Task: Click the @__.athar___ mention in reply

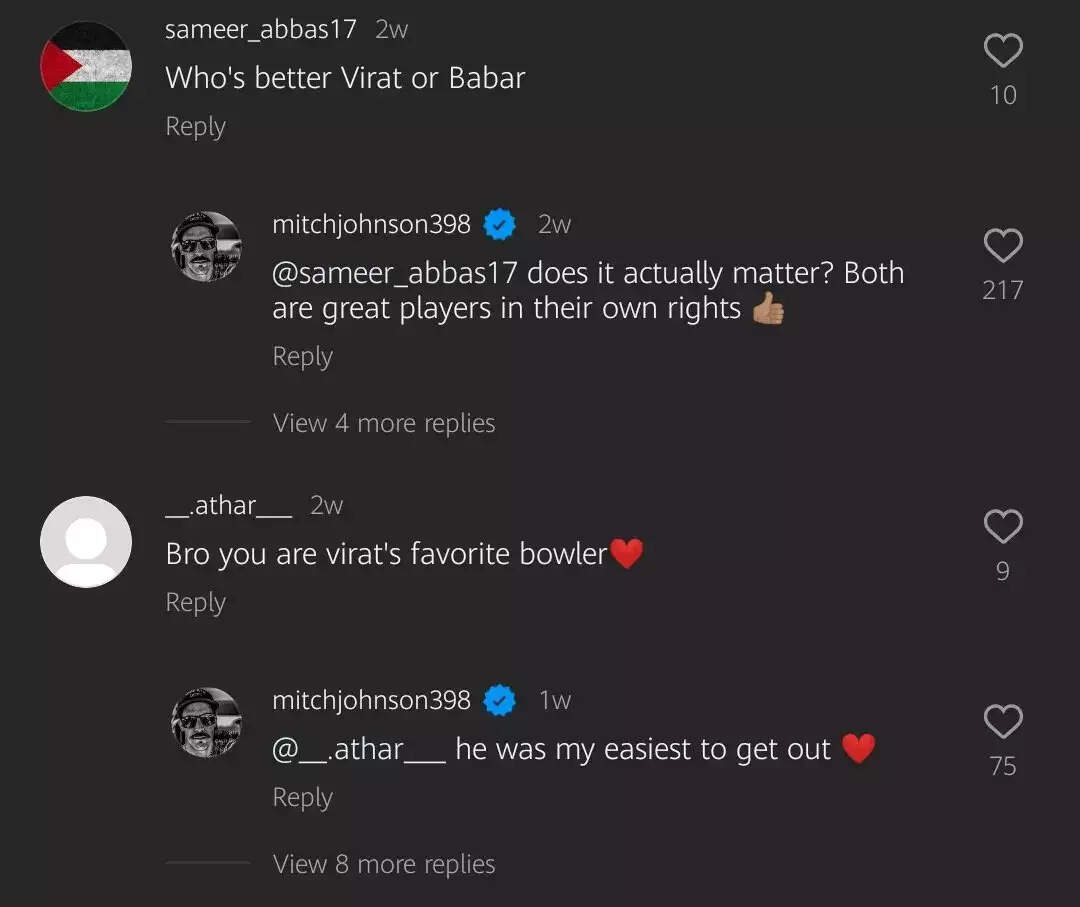Action: (x=359, y=749)
